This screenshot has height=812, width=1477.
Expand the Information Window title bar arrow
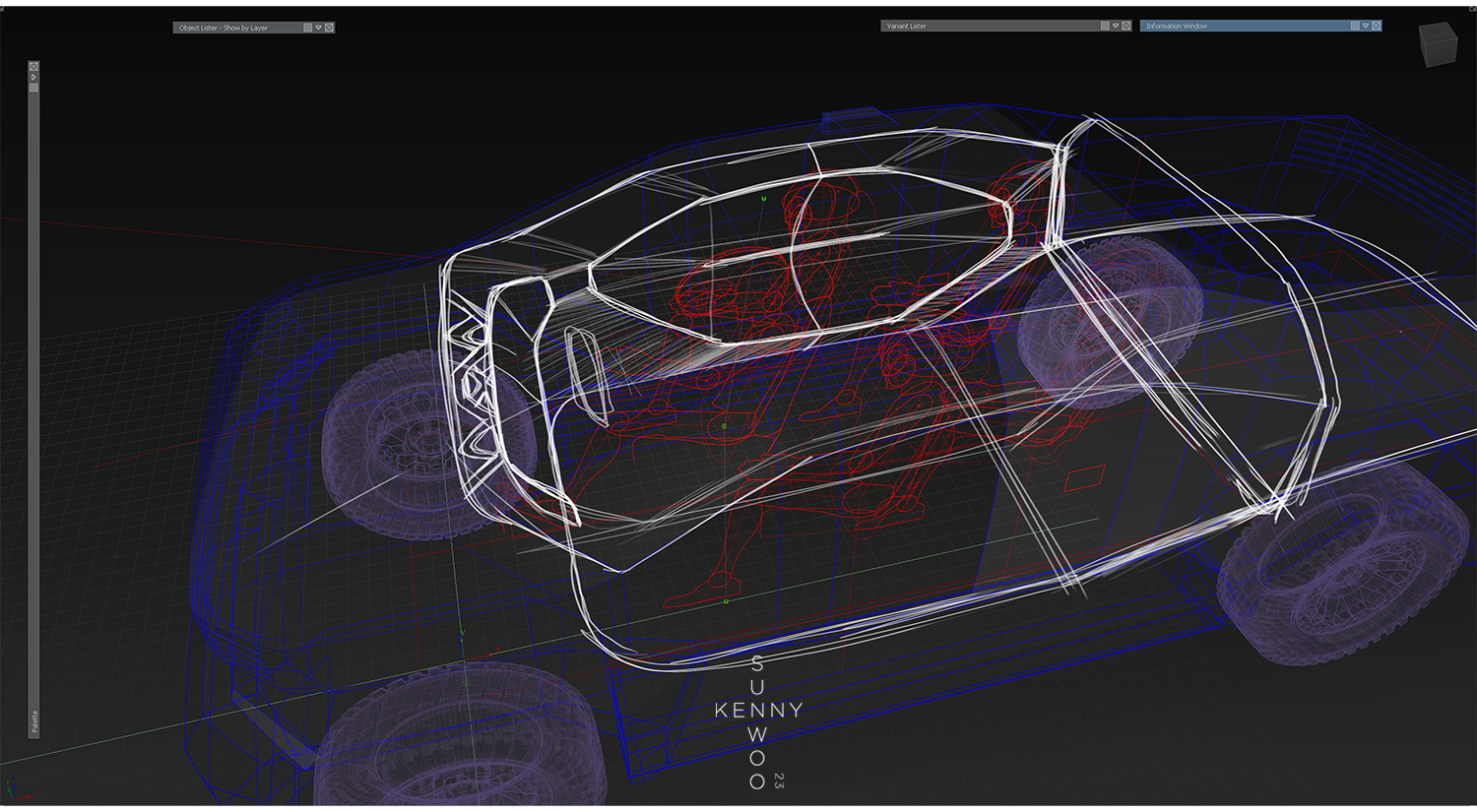[1366, 26]
